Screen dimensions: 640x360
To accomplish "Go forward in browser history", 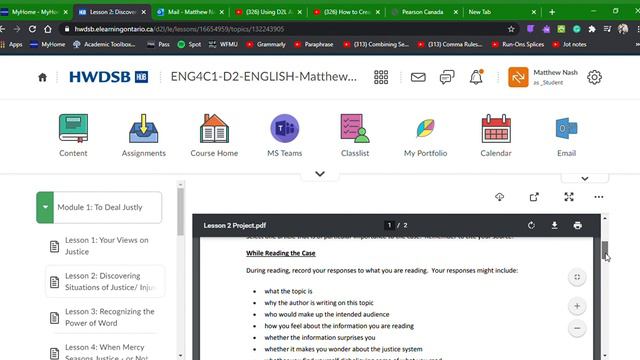I will (17, 29).
